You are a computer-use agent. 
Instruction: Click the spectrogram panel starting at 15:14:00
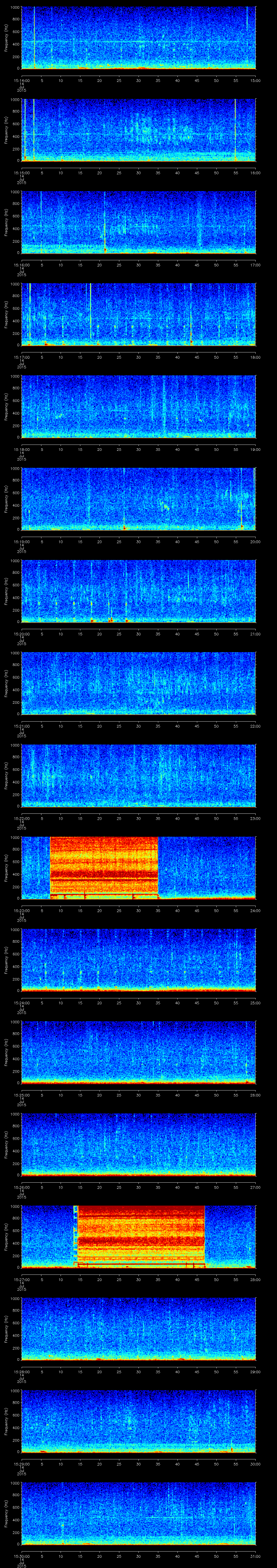(139, 38)
